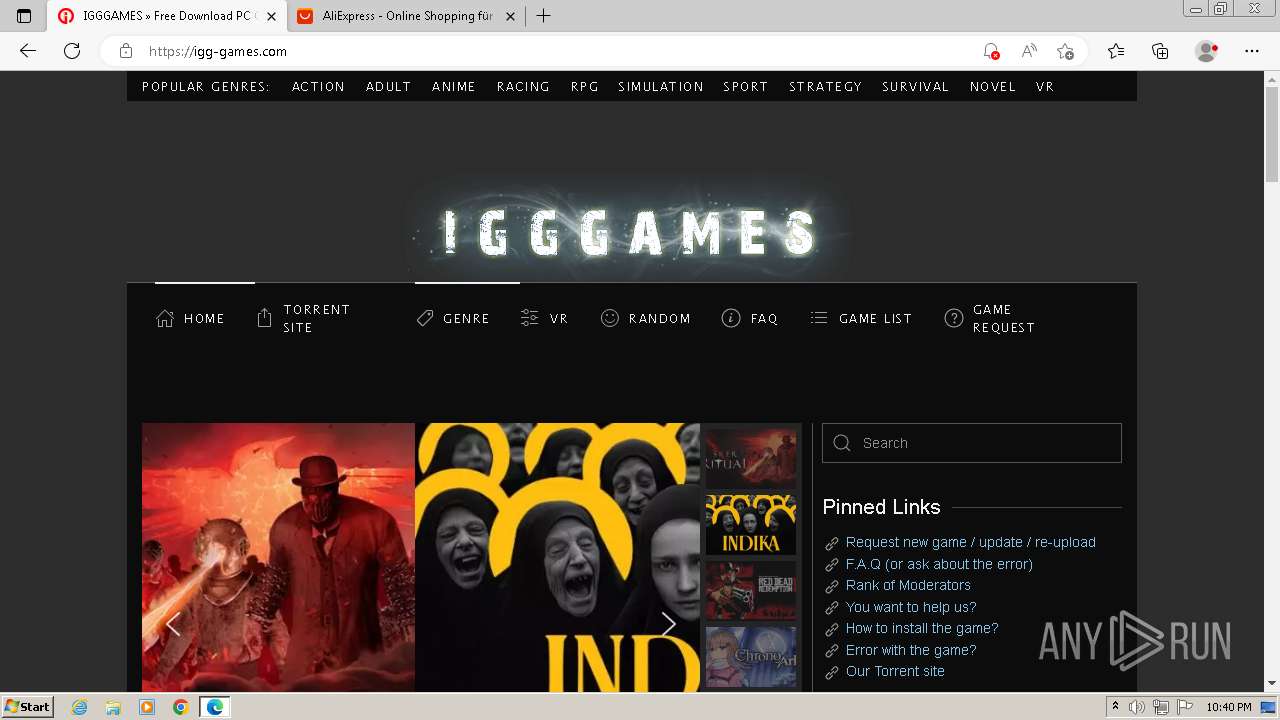Viewport: 1280px width, 720px height.
Task: Open the GENRE nav item
Action: (453, 318)
